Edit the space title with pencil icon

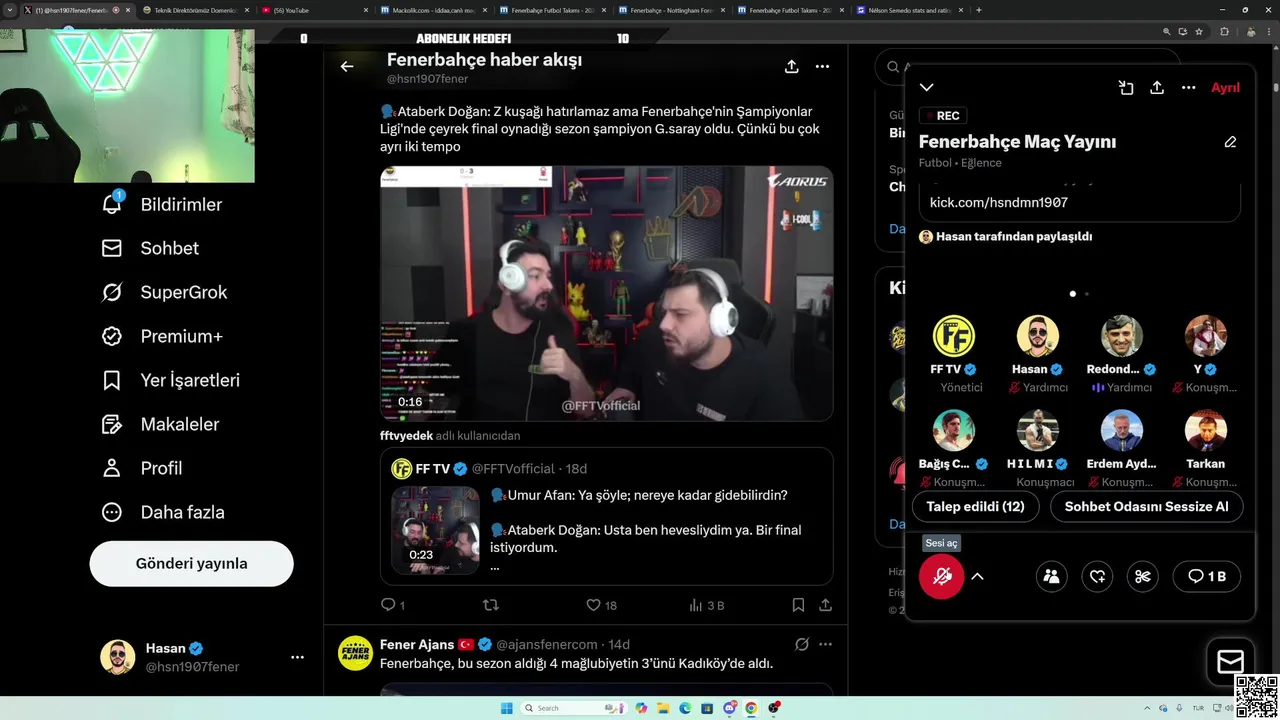point(1230,142)
